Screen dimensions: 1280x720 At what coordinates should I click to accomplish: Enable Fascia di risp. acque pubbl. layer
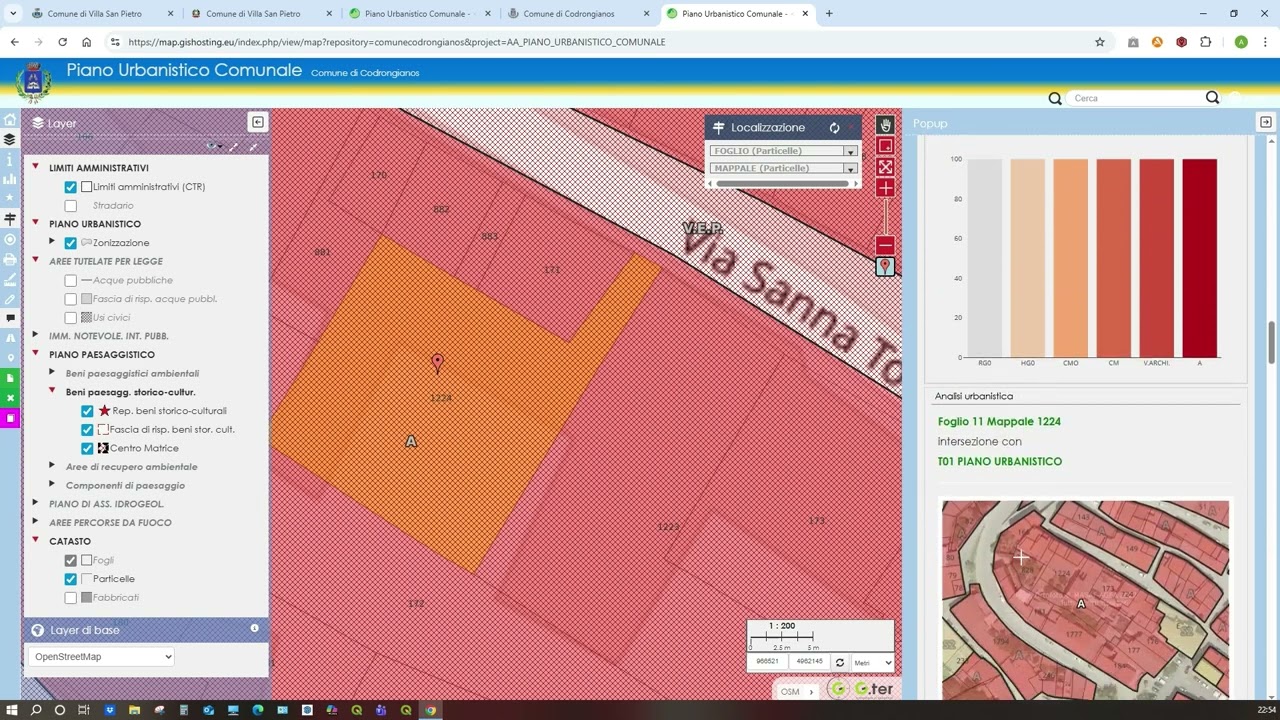coord(70,299)
